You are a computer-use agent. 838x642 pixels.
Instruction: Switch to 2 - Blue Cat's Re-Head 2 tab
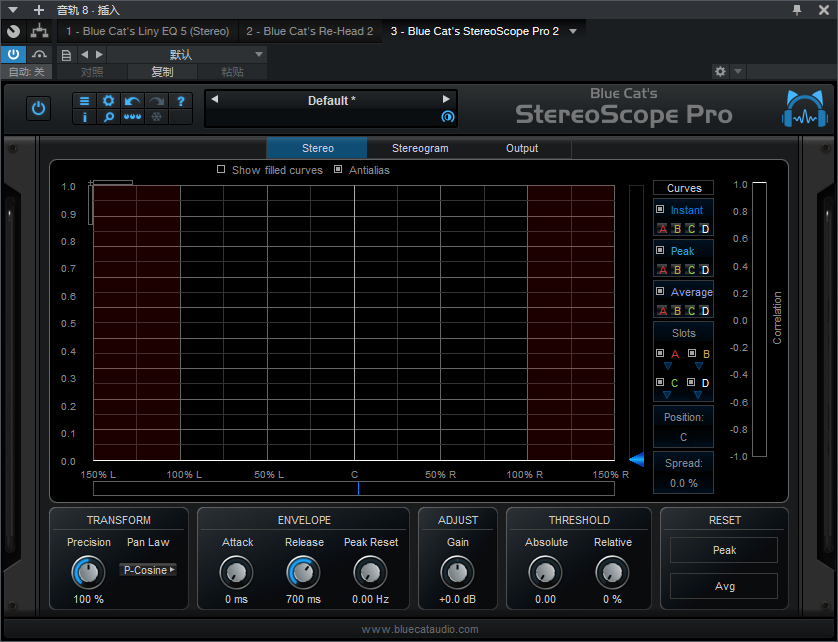pyautogui.click(x=309, y=32)
